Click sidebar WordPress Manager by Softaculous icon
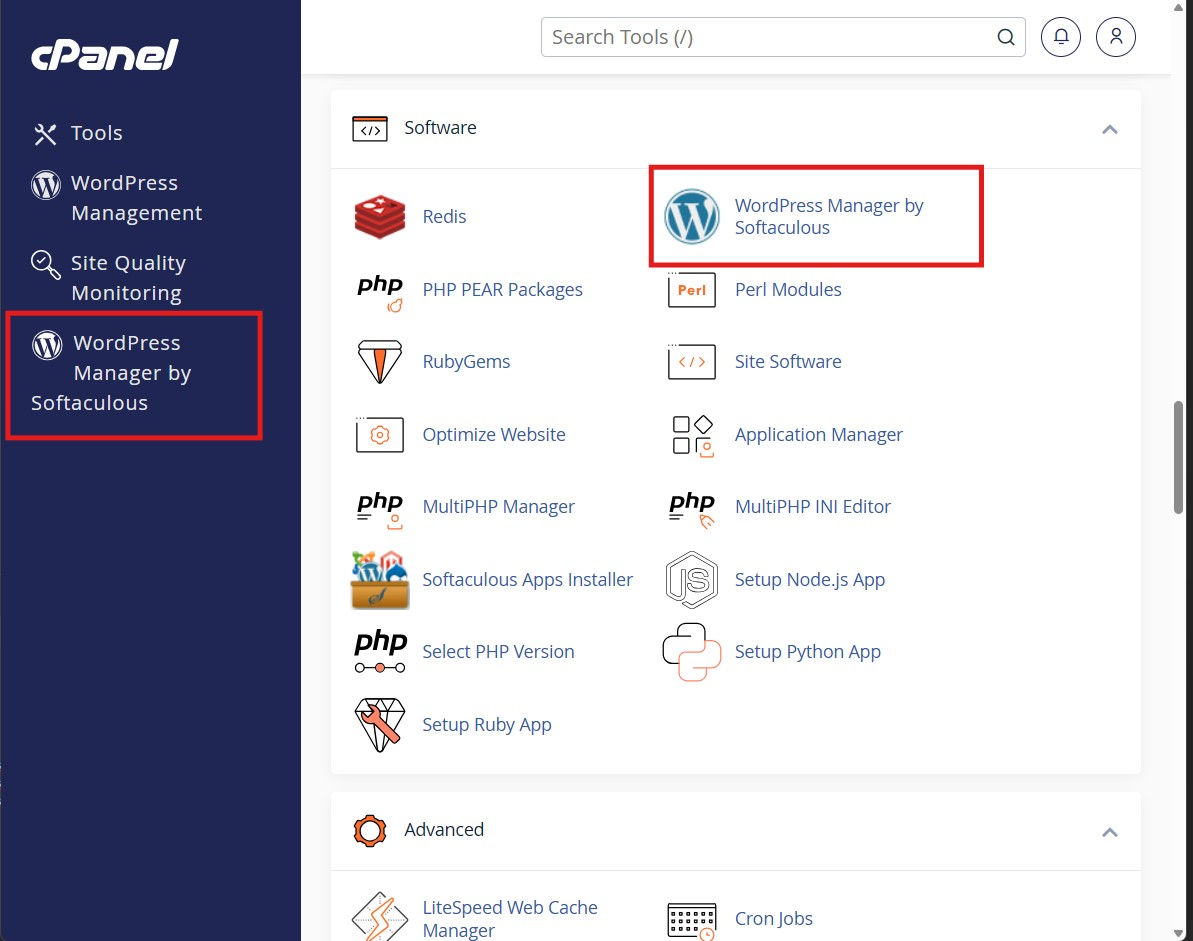 click(47, 345)
